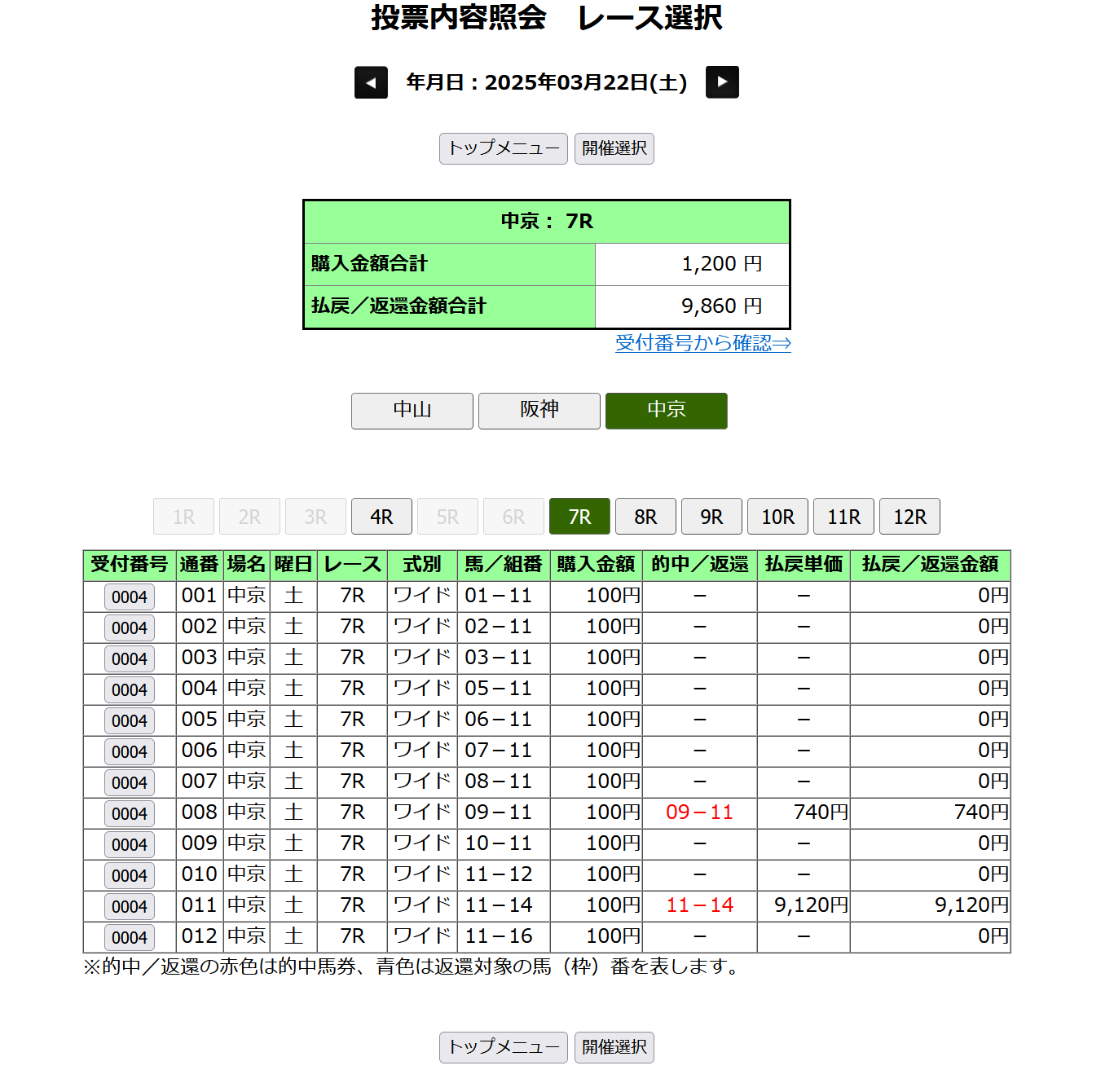Switch to the 中山 racecourse tab
1114x1092 pixels.
pos(412,410)
